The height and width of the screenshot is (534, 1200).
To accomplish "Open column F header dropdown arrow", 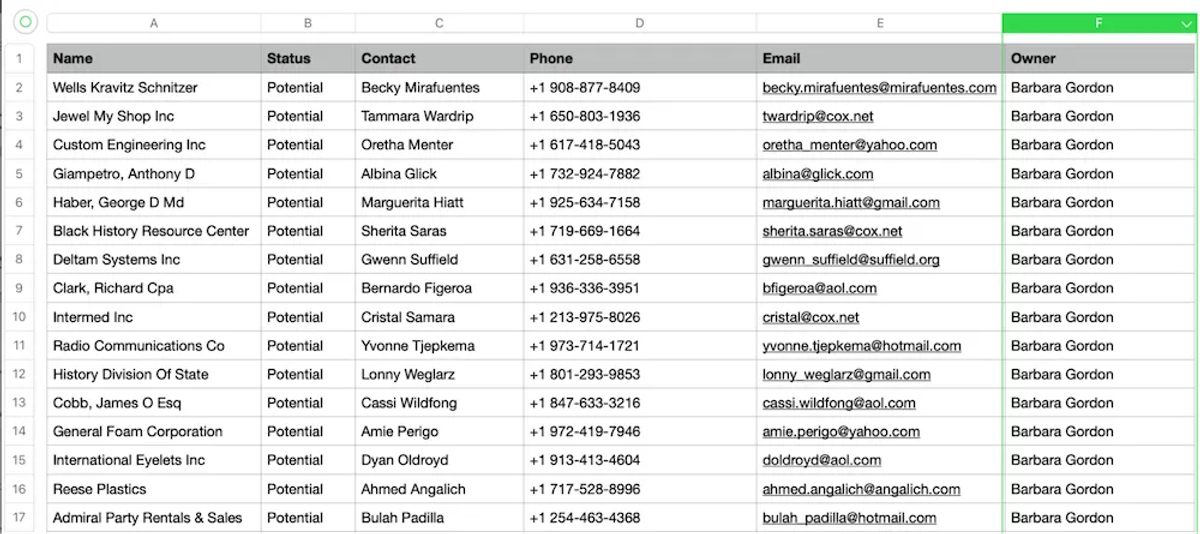I will coord(1186,23).
